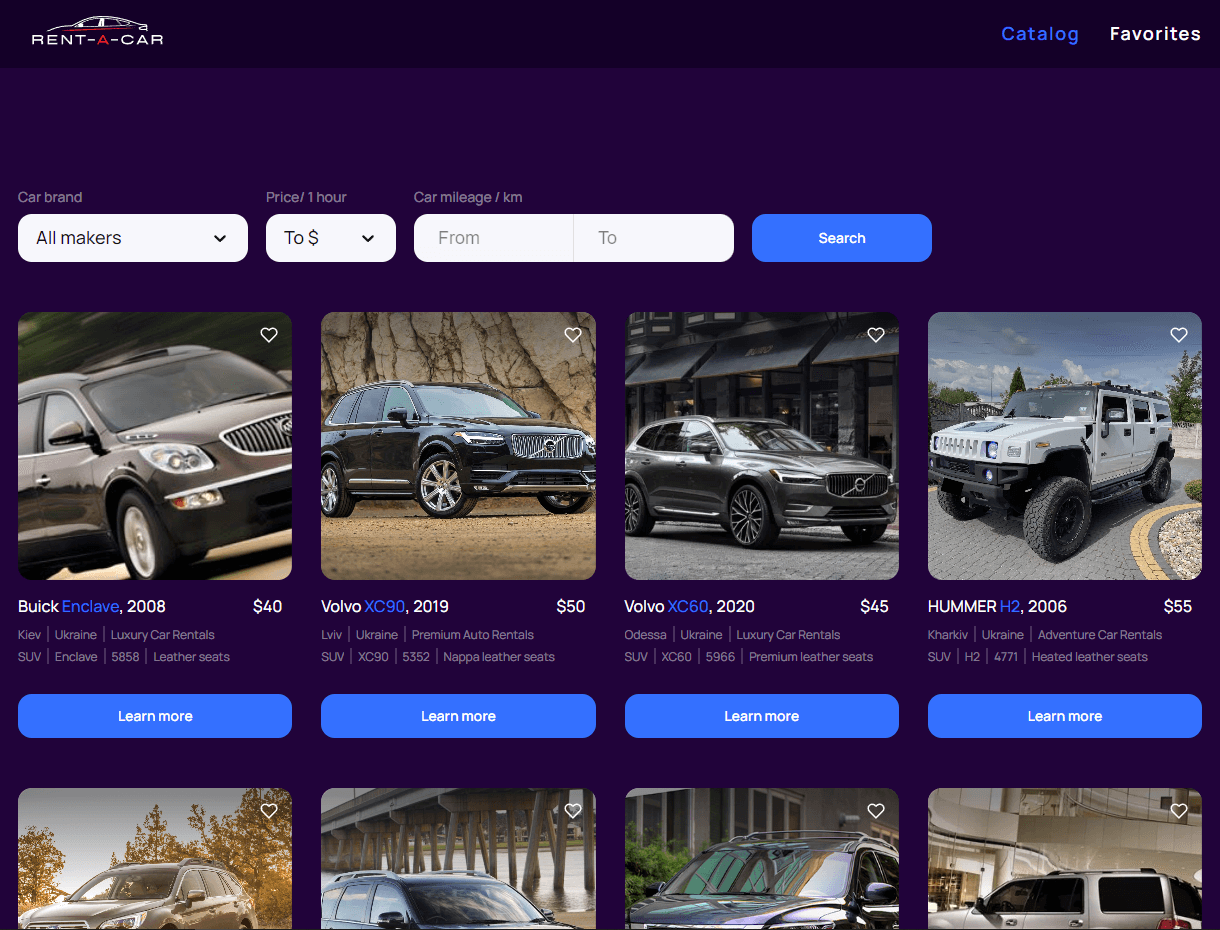
Task: Click the Heated leather seats text
Action: point(1090,657)
